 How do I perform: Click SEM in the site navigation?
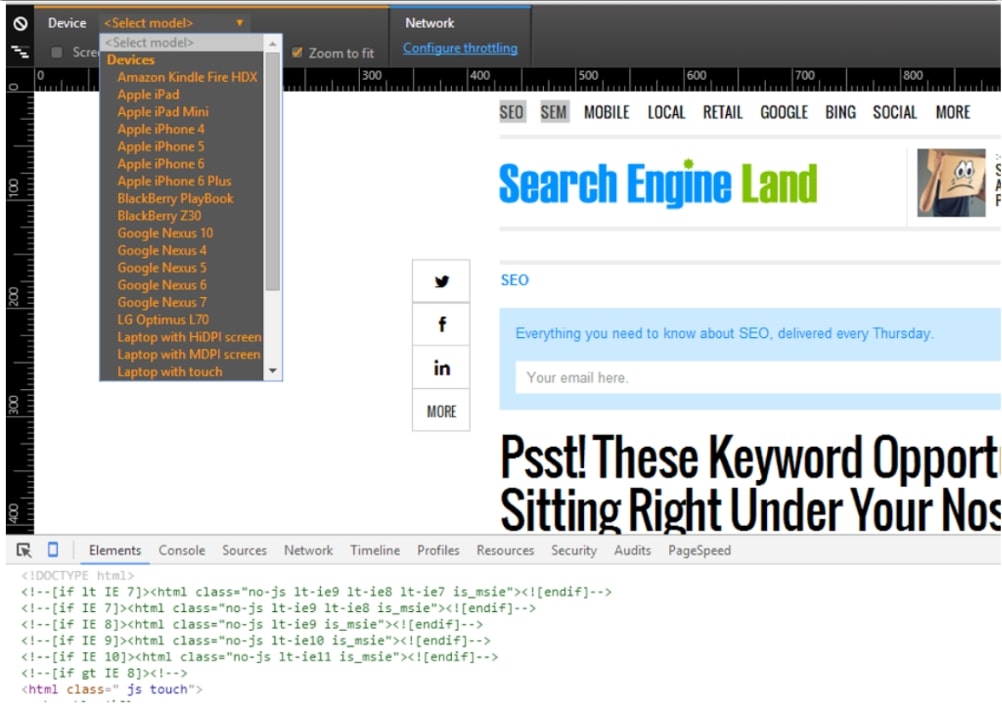pos(554,113)
